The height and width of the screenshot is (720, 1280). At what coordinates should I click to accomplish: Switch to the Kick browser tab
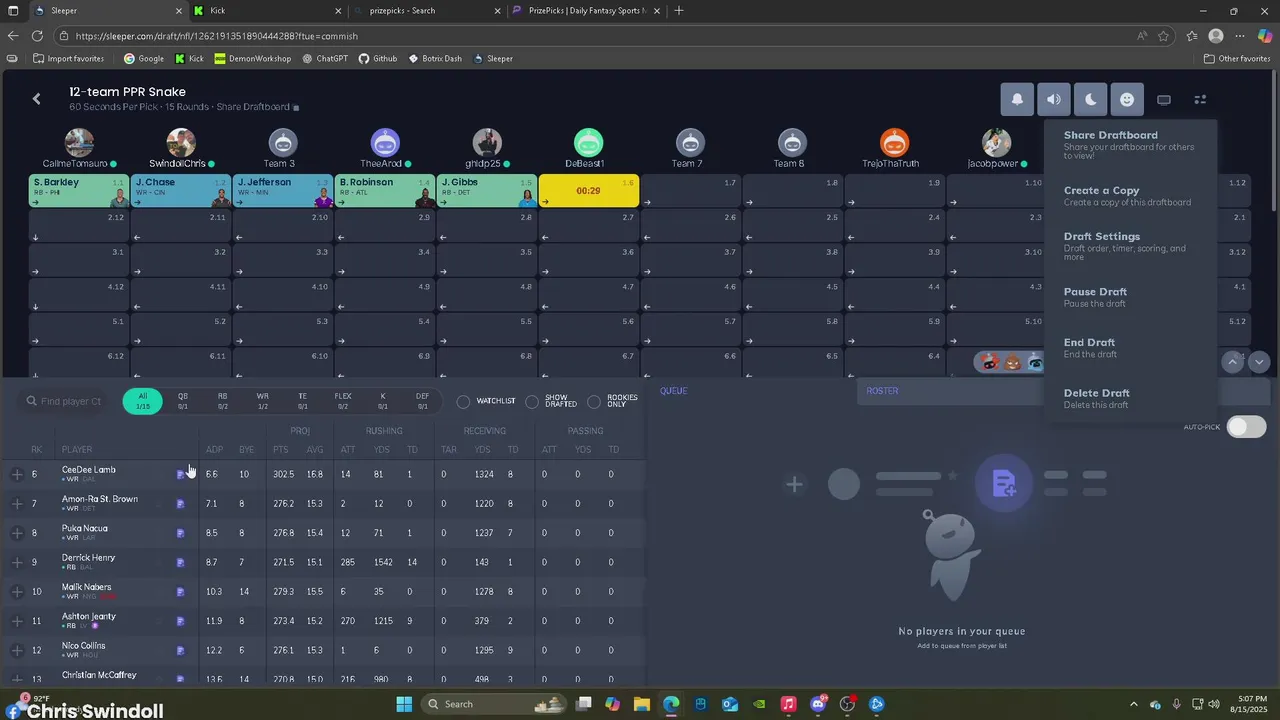[x=265, y=11]
